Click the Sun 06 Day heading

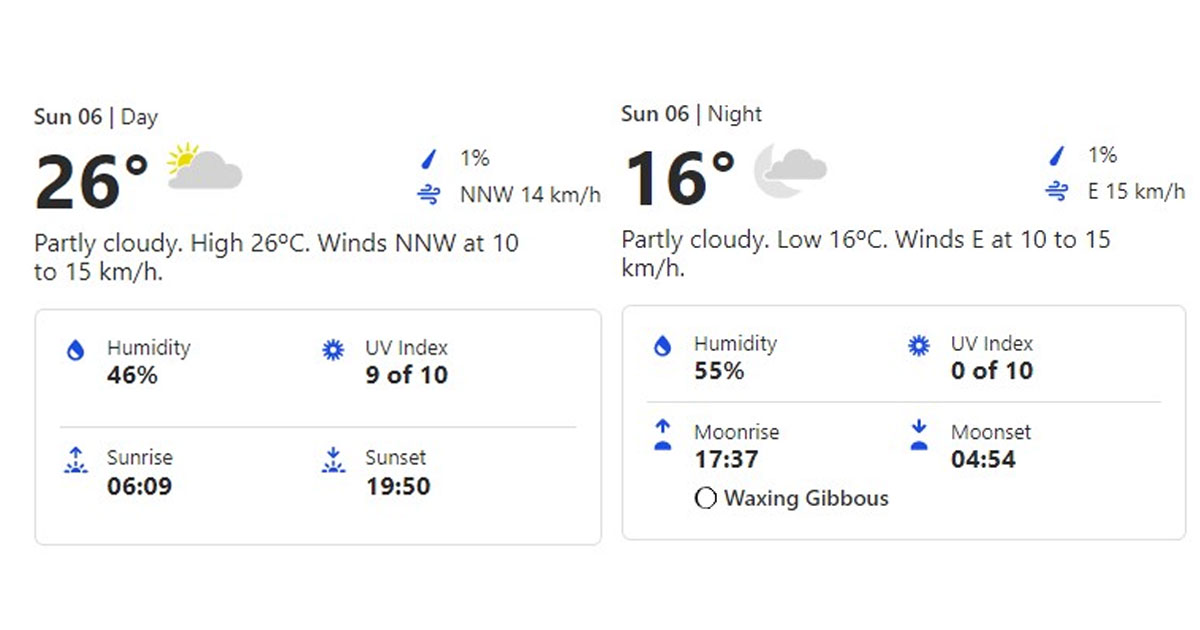coord(96,117)
